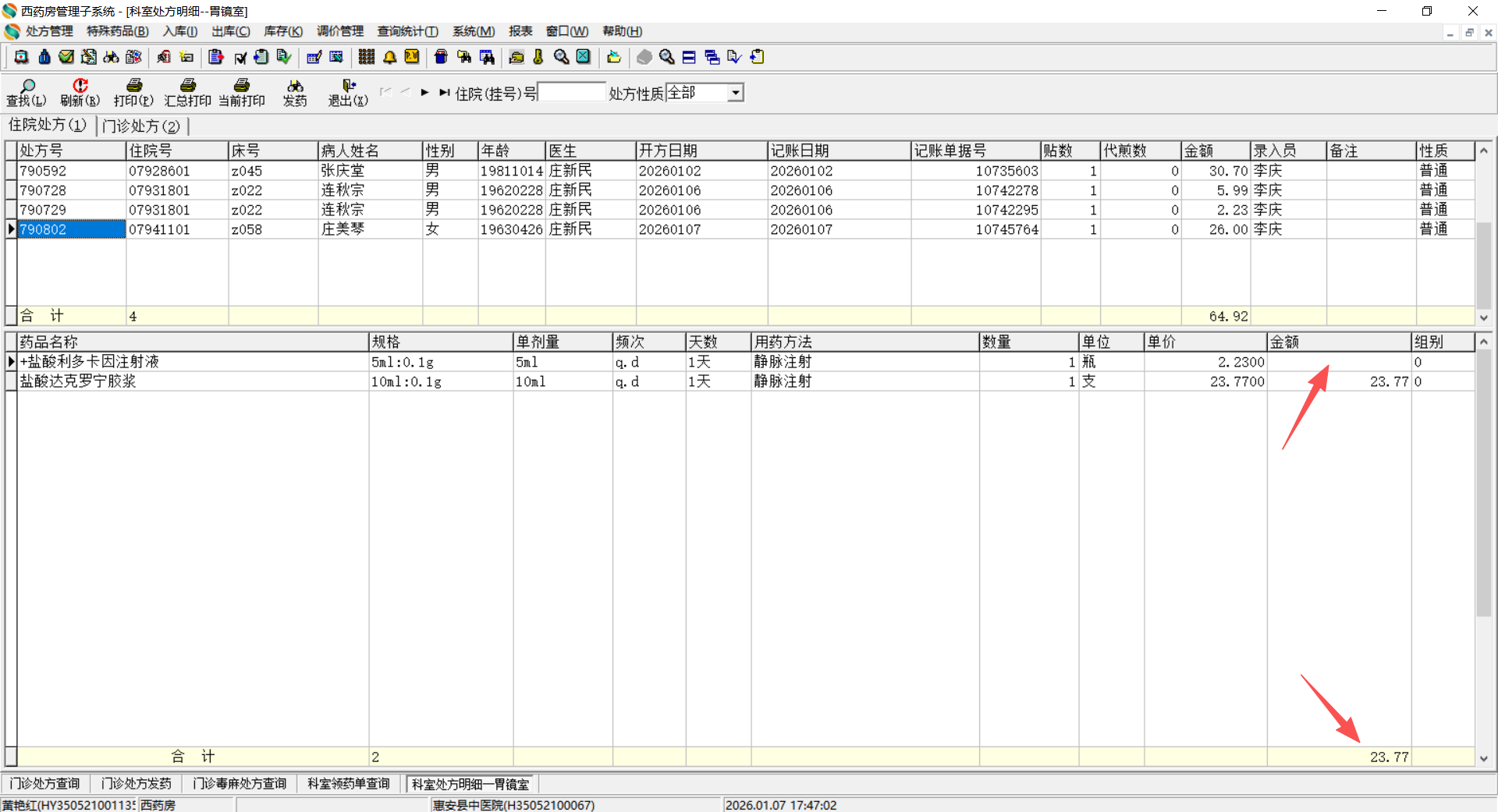Switch to the 门诊处方(2) tab

[141, 126]
